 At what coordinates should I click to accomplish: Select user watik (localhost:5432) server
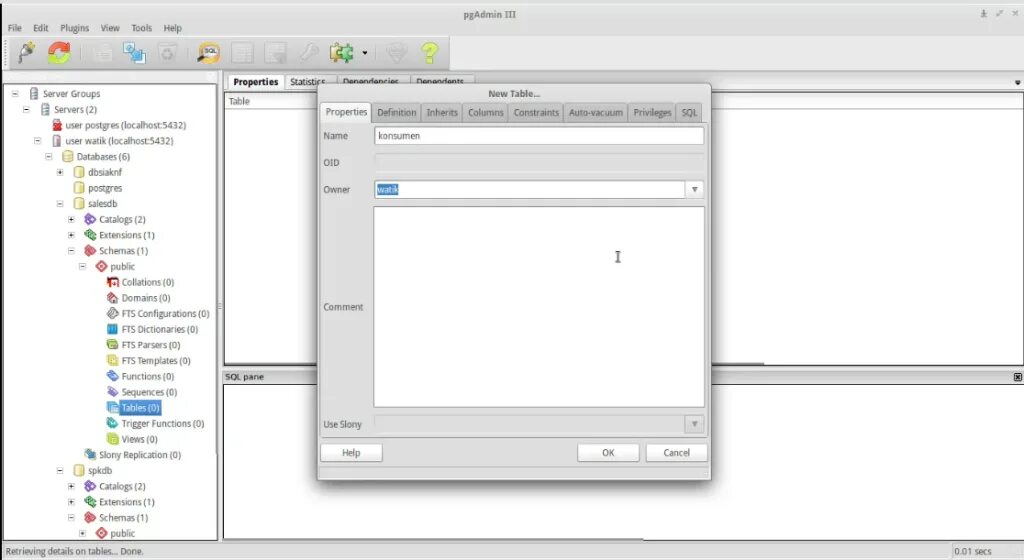(119, 141)
